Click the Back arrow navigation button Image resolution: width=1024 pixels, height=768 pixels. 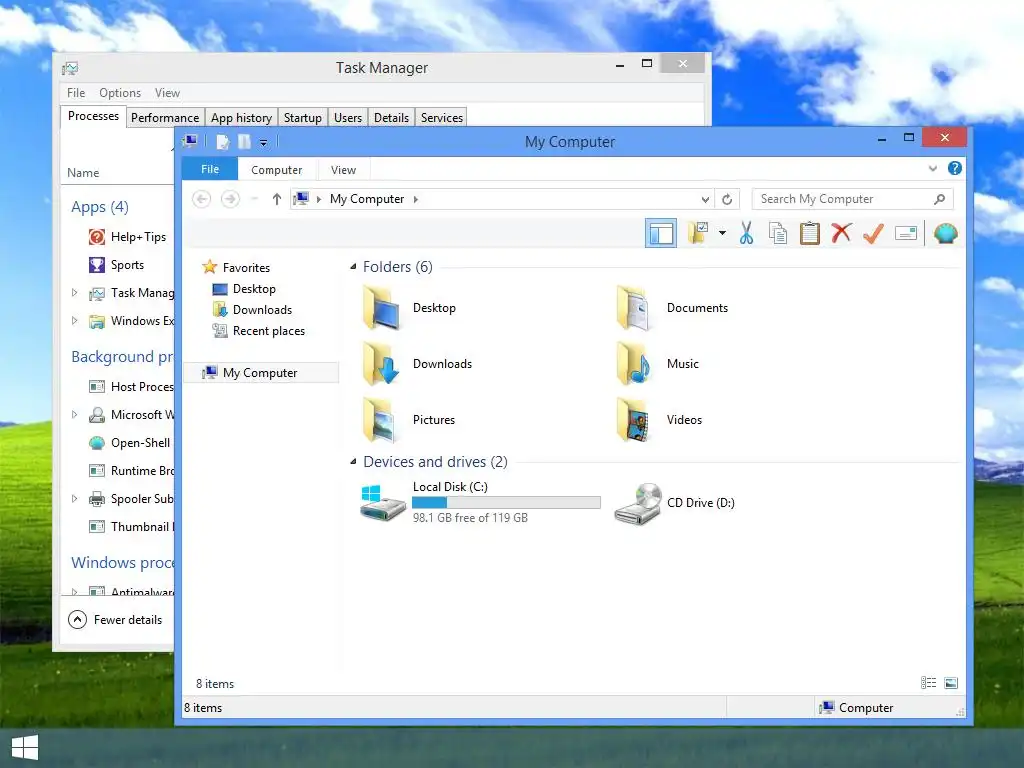(x=202, y=199)
